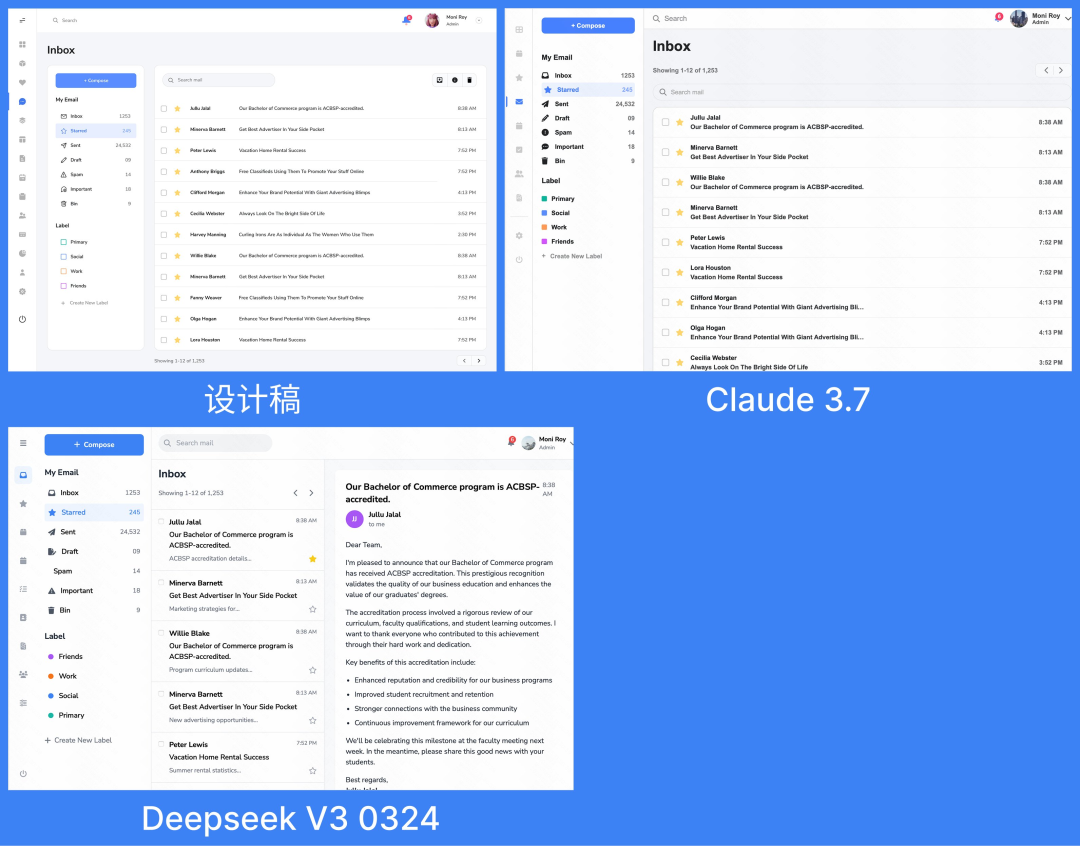
Task: Click info icon in design draft mail toolbar
Action: [455, 80]
